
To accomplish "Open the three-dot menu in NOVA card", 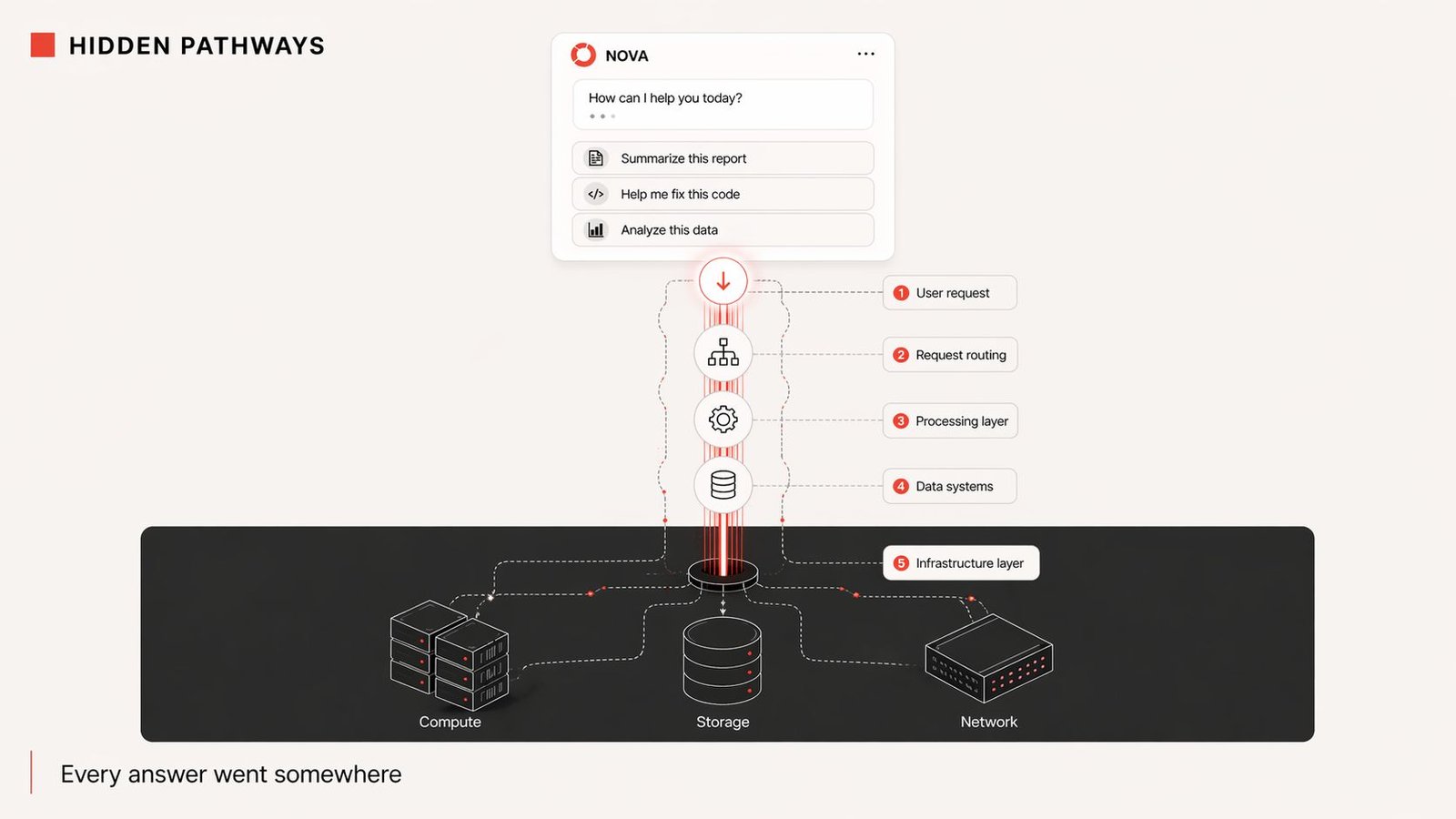I will (865, 55).
